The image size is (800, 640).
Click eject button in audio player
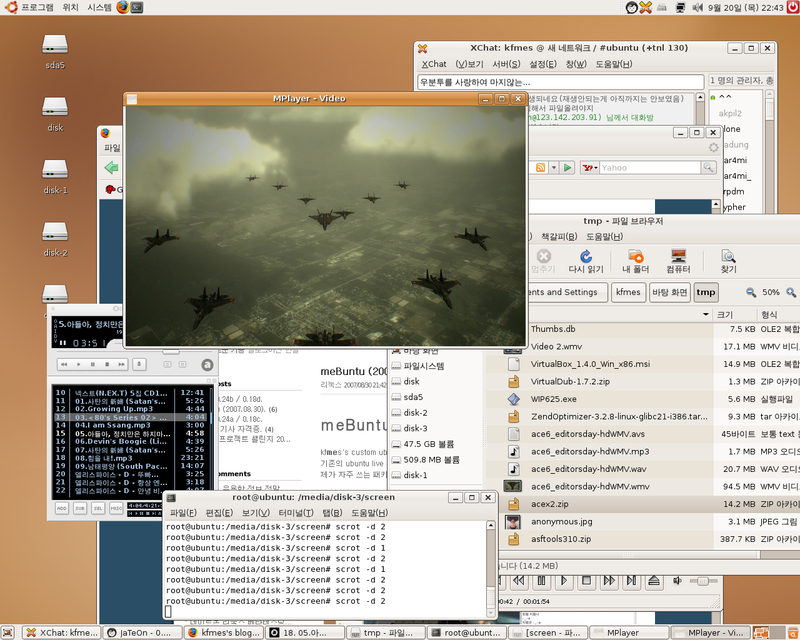tap(139, 364)
